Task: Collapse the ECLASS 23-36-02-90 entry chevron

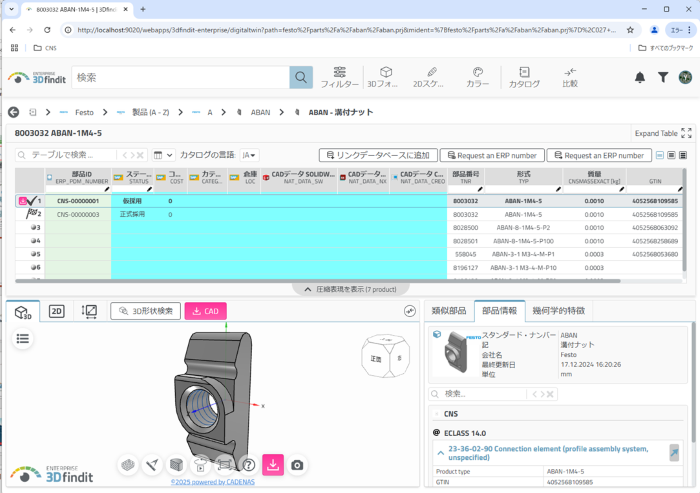Action: [441, 453]
